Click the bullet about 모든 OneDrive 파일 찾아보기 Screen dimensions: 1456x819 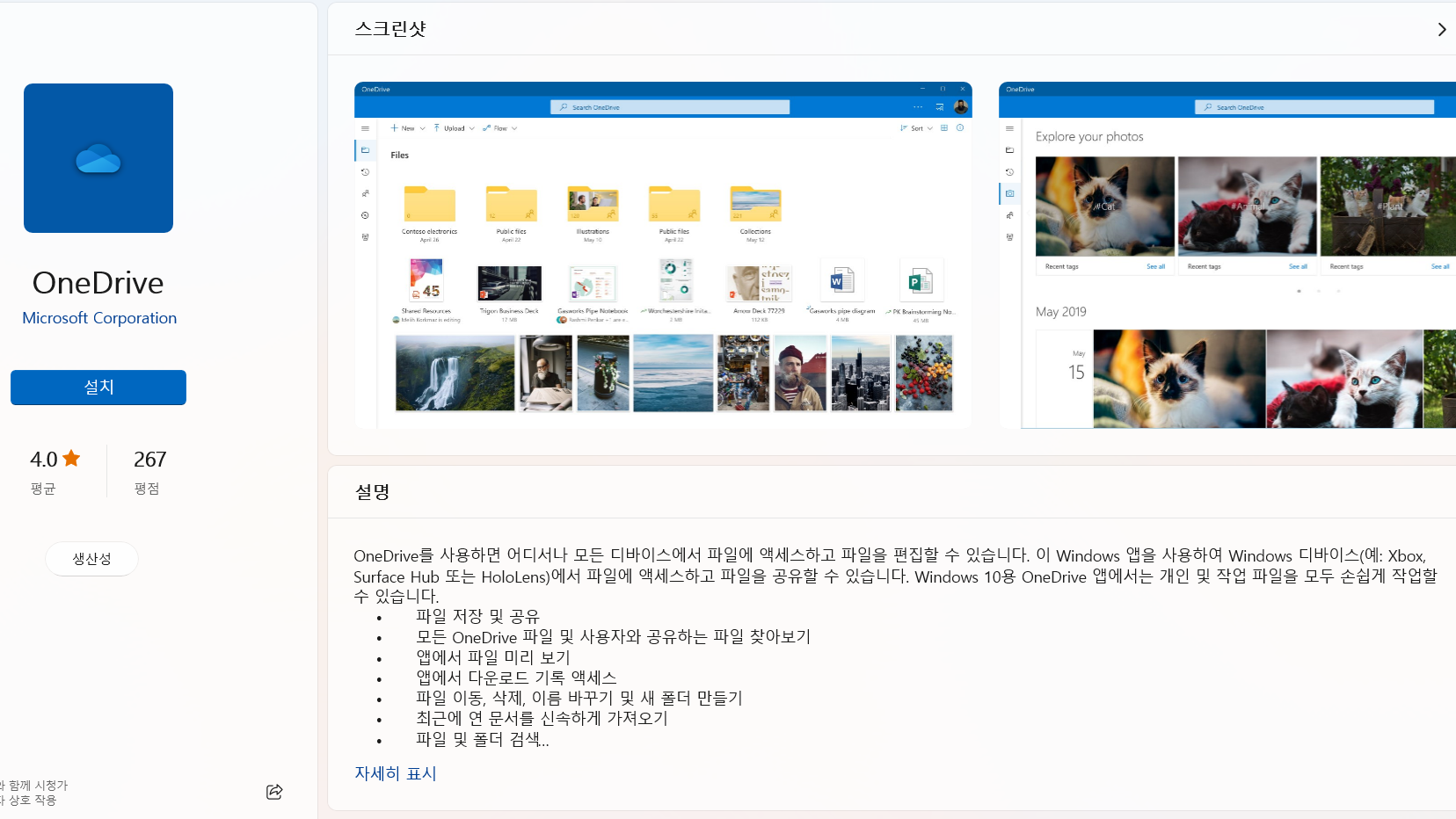pyautogui.click(x=613, y=637)
